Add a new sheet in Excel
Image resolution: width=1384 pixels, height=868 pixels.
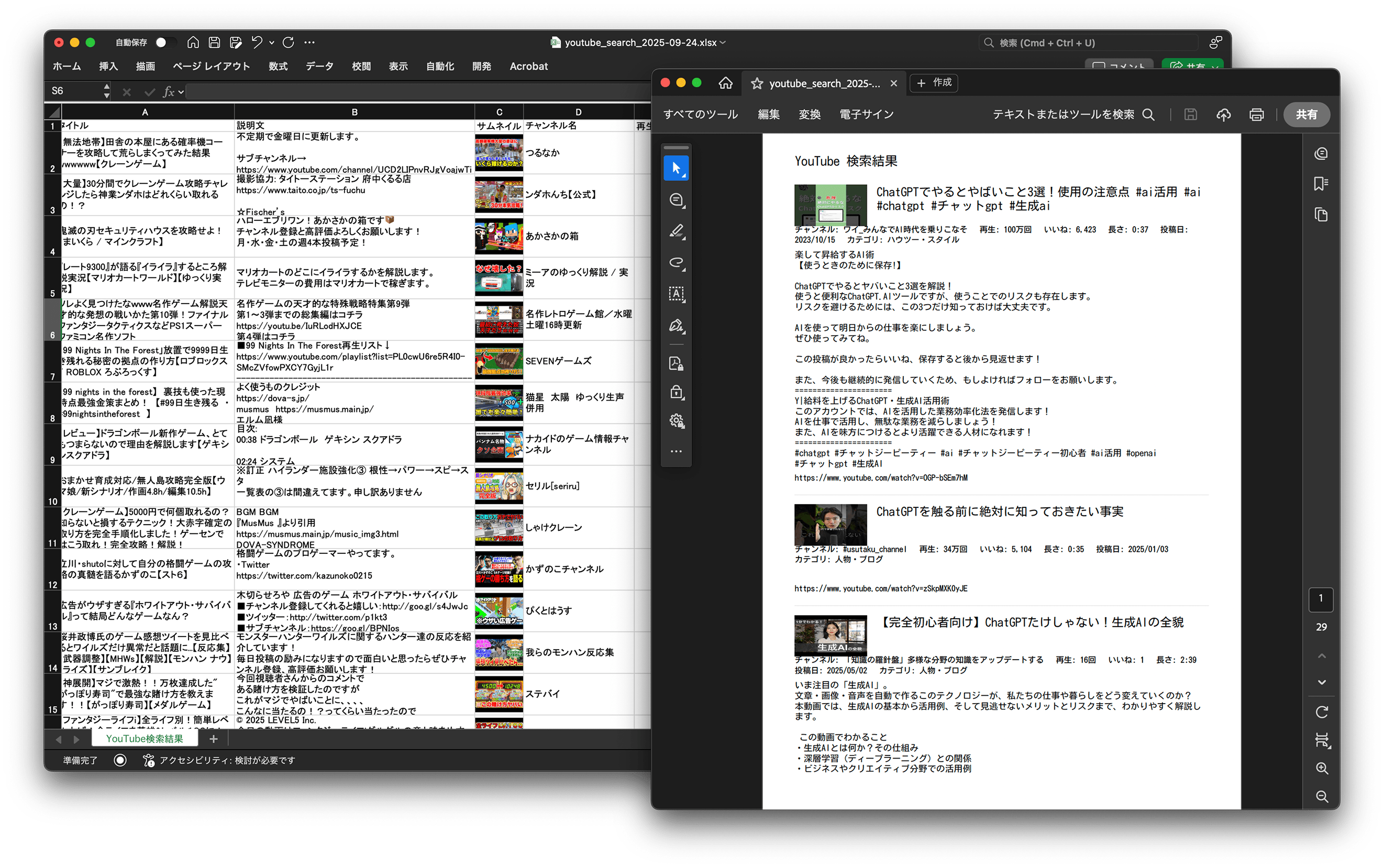coord(214,739)
